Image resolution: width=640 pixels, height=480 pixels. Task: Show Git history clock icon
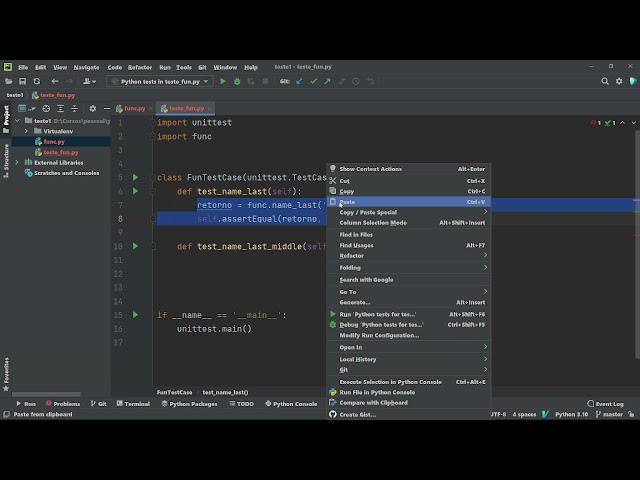356,82
